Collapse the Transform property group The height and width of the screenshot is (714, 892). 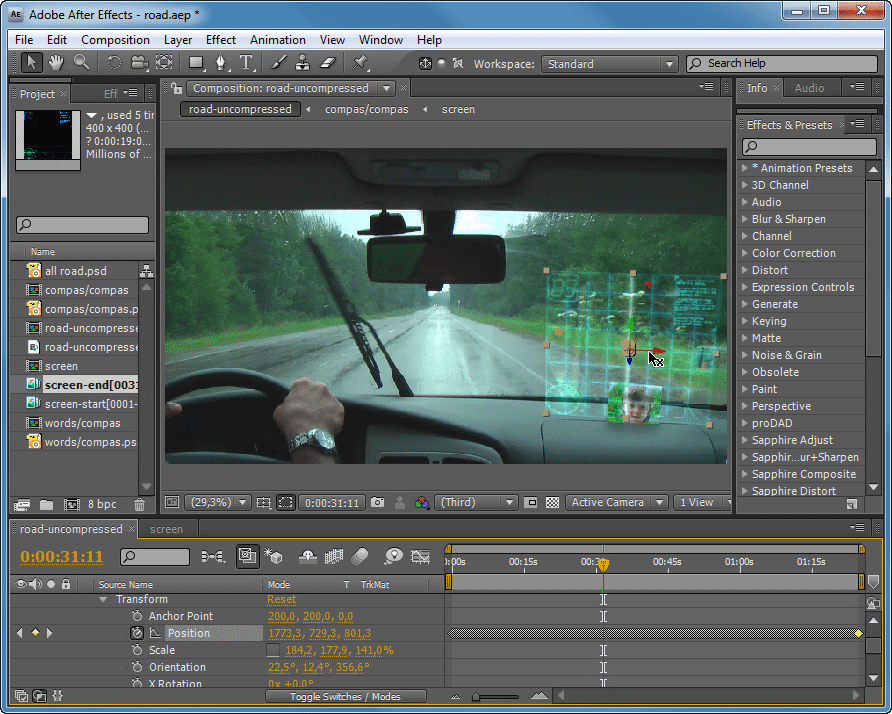click(103, 600)
